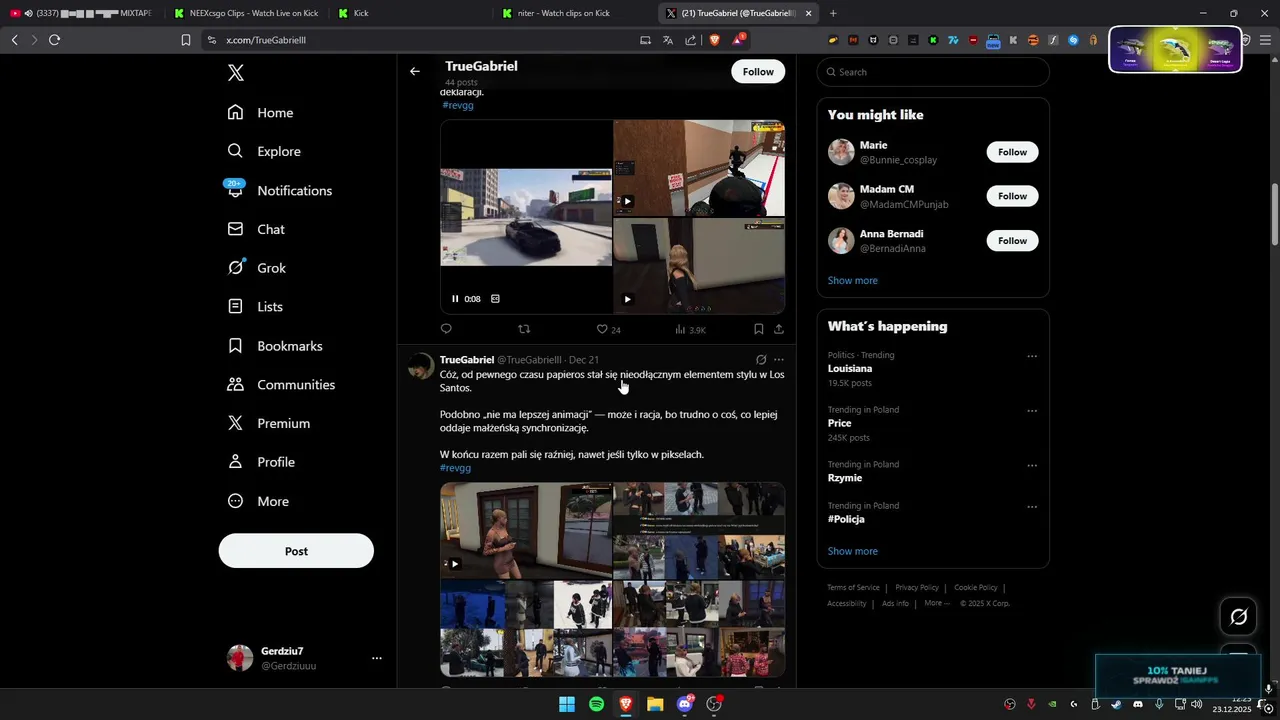Open Bookmarks in the sidebar
The width and height of the screenshot is (1280, 720).
275,346
